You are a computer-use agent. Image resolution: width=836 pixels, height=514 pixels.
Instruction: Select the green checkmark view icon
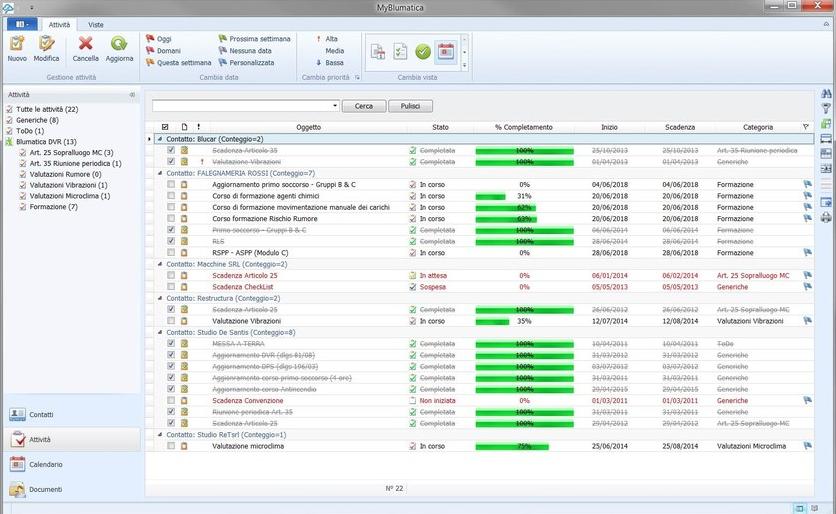pos(423,51)
